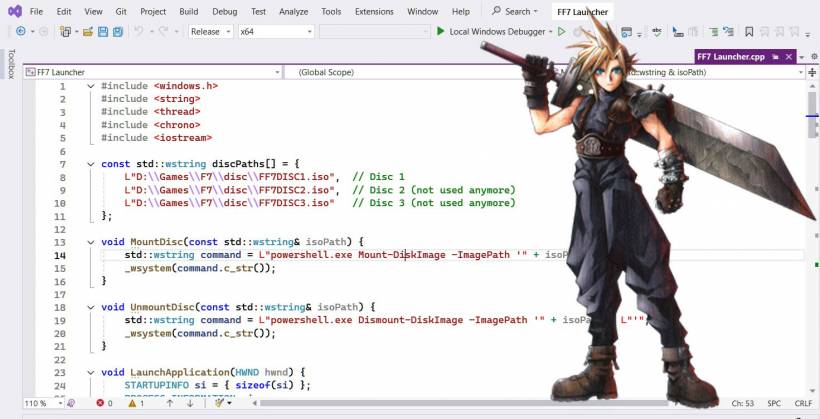820x419 pixels.
Task: Click the cursor member info toolbar icon
Action: point(678,32)
